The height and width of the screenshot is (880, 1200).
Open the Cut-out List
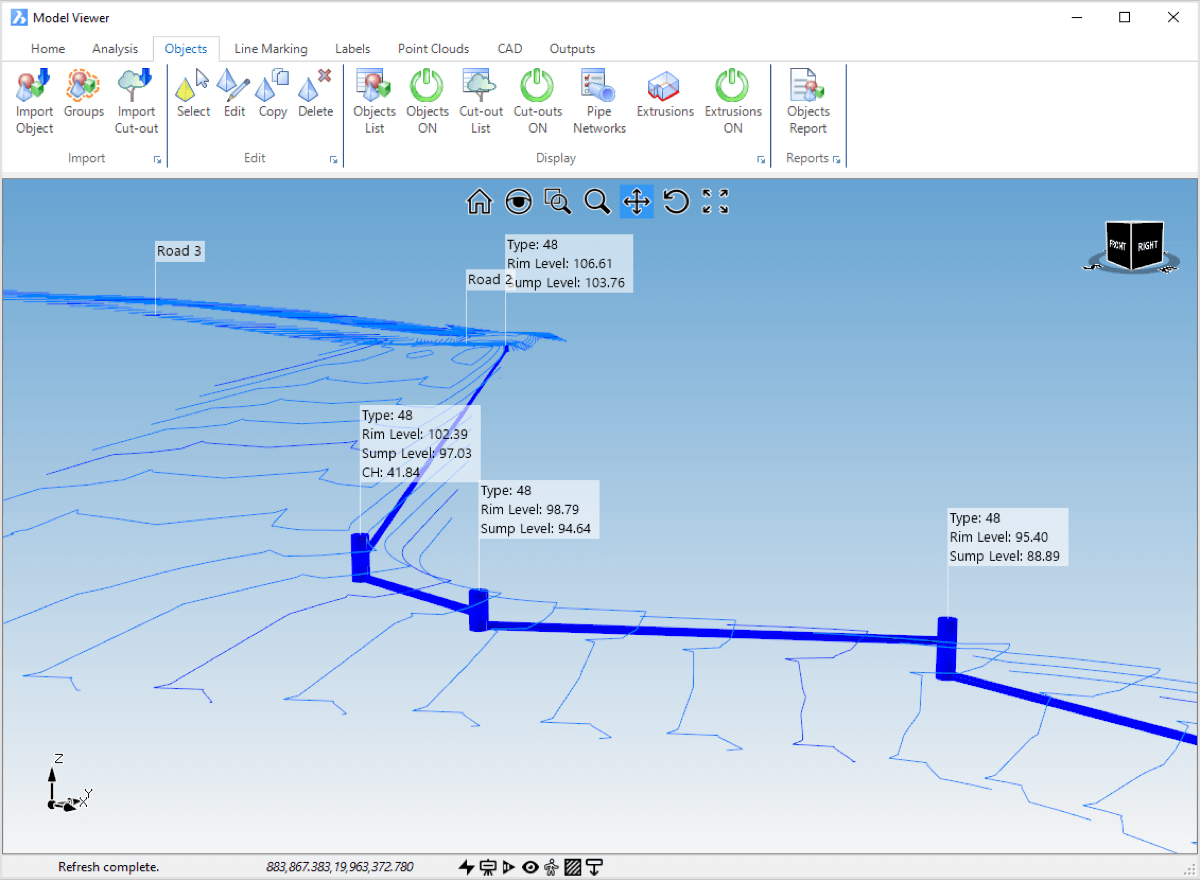coord(481,102)
